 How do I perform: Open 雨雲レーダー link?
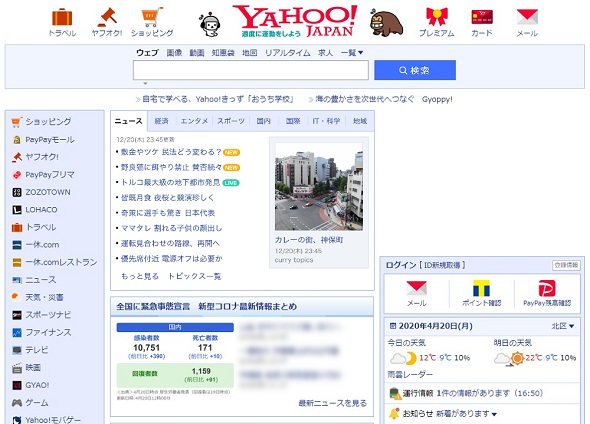tap(411, 375)
